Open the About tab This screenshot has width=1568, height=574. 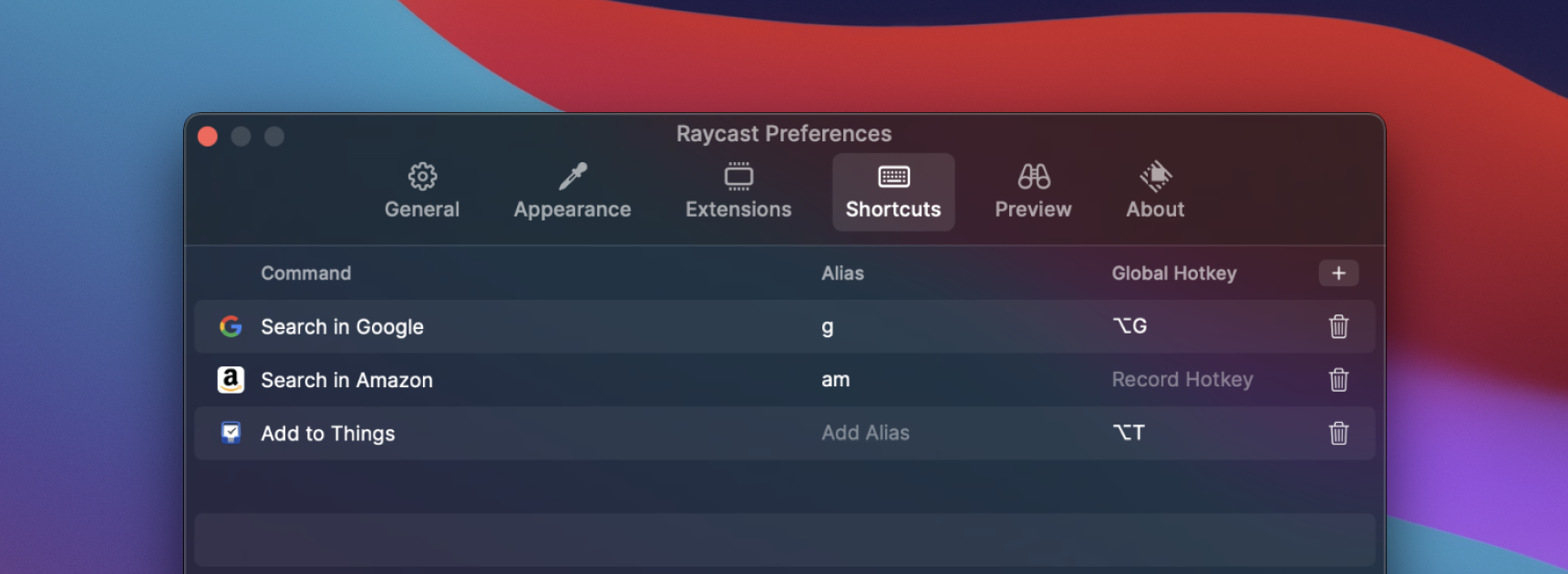click(x=1155, y=191)
